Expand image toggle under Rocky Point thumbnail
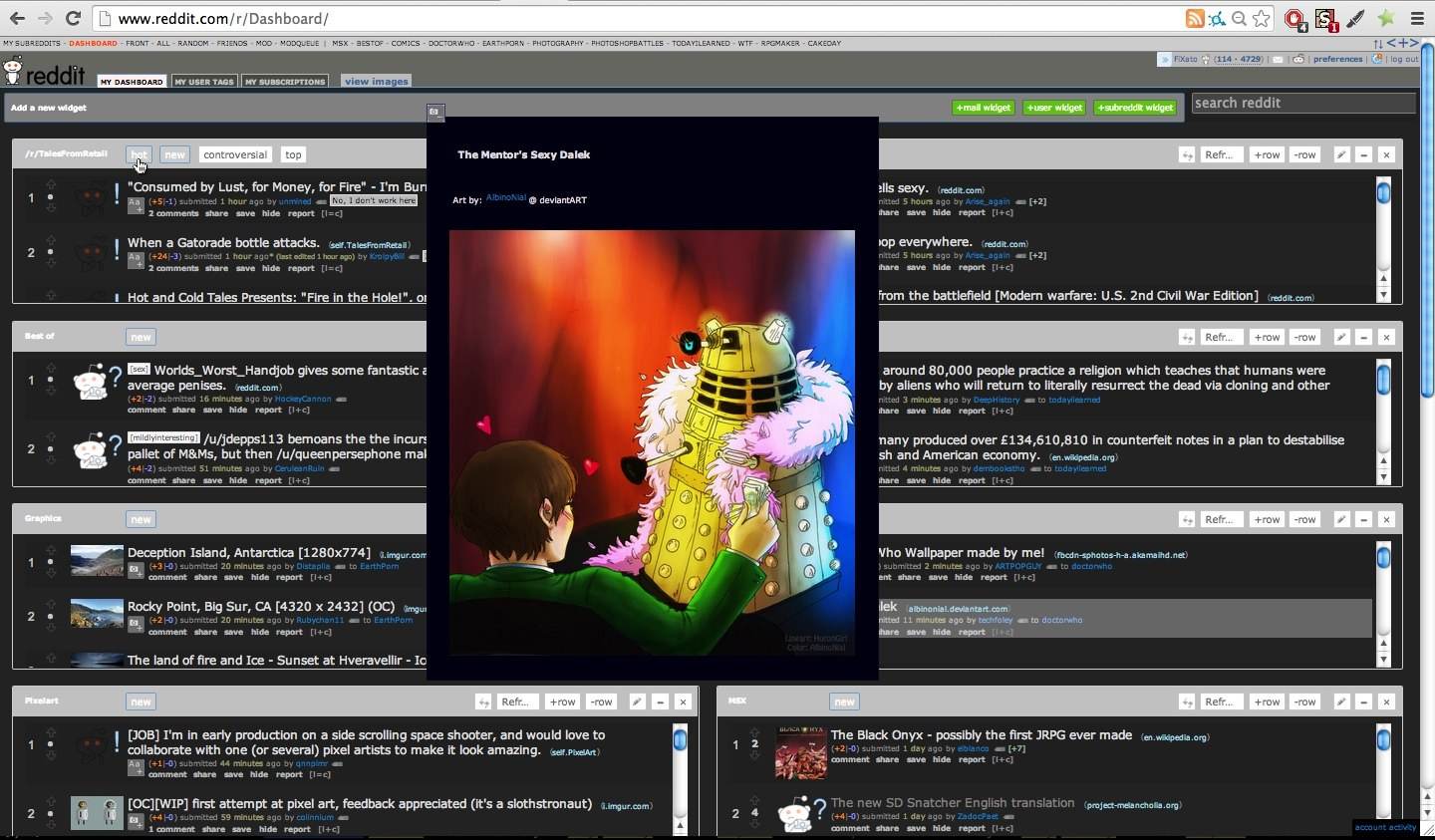Image resolution: width=1435 pixels, height=840 pixels. click(x=135, y=625)
